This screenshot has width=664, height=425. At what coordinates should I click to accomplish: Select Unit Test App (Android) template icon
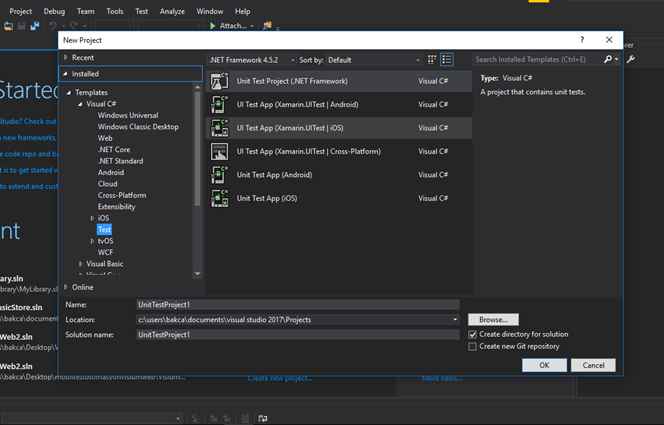coord(219,175)
